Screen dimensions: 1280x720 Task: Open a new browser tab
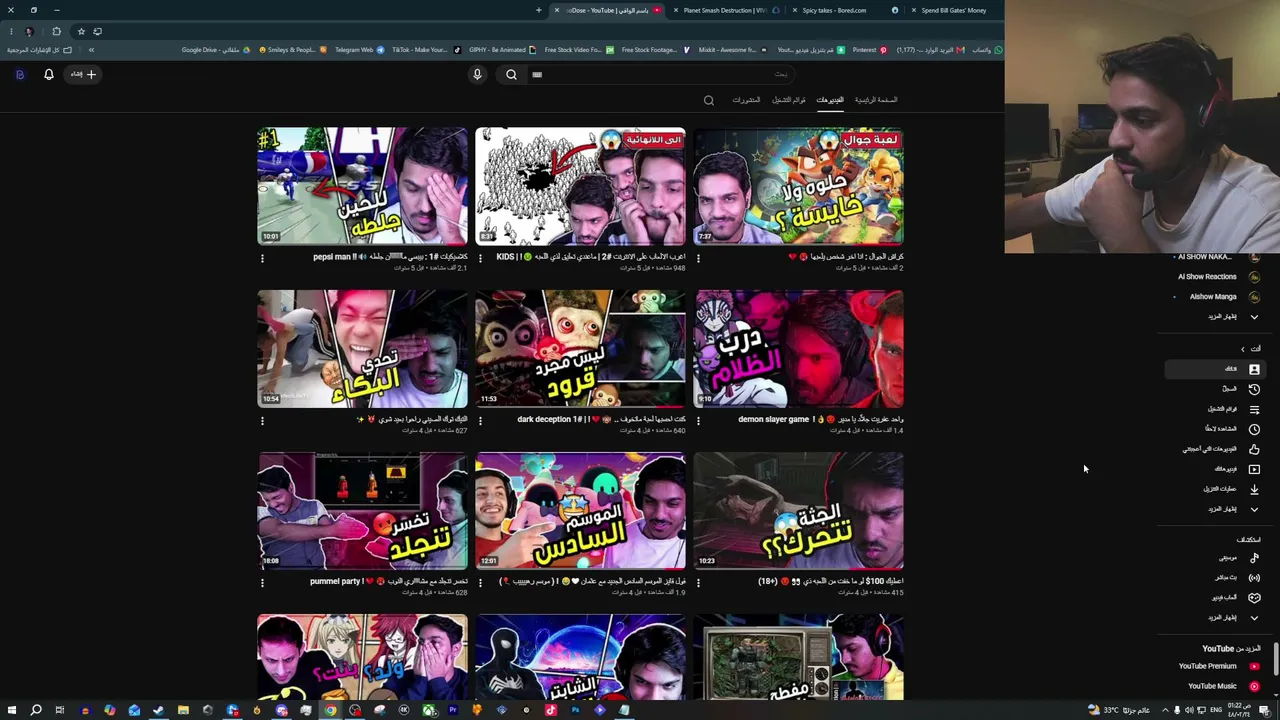[x=538, y=10]
